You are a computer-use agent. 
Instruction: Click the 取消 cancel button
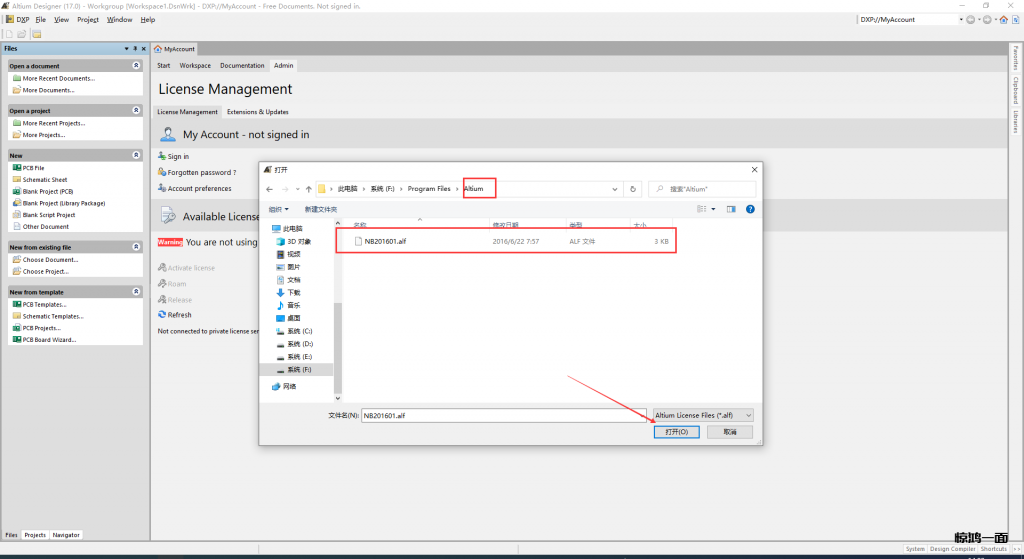(729, 432)
